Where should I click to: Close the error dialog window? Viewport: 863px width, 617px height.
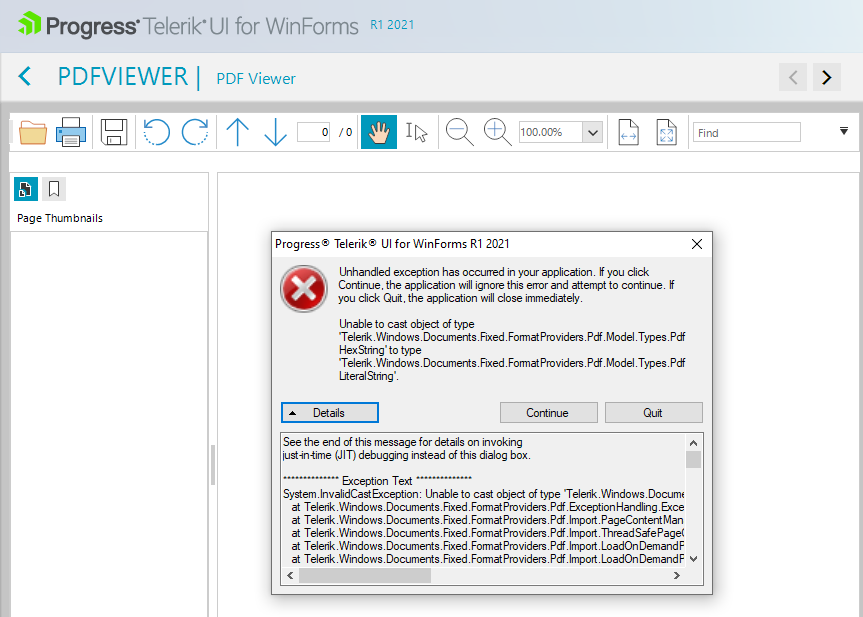click(x=697, y=244)
